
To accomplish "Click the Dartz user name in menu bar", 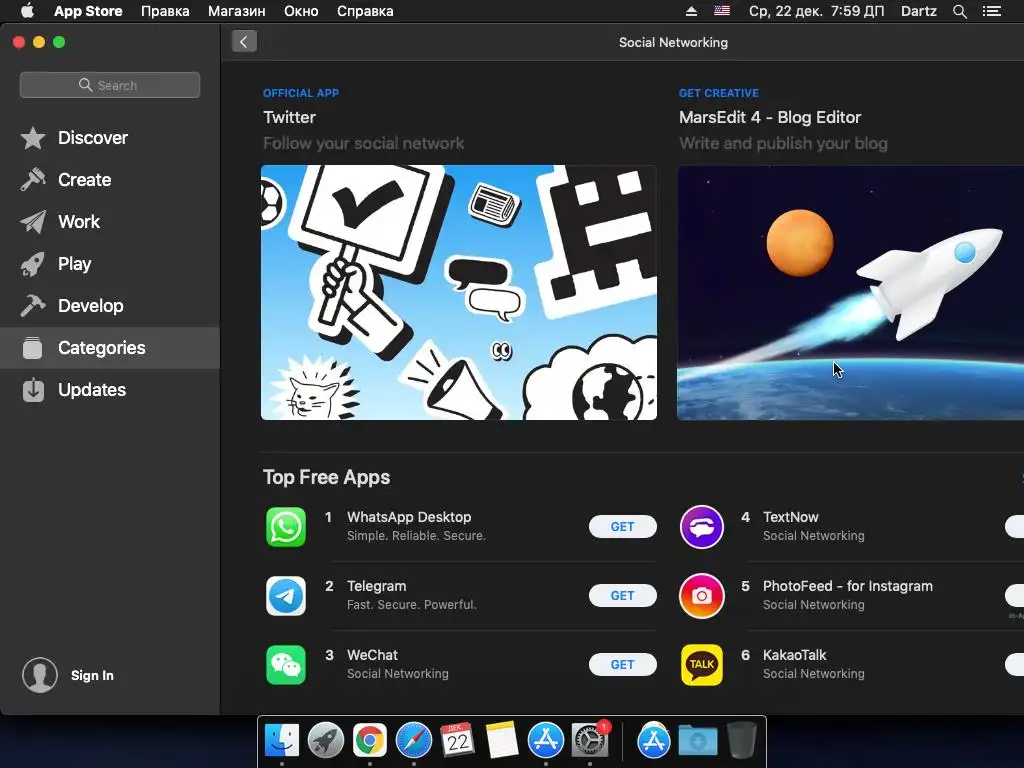I will click(x=918, y=11).
